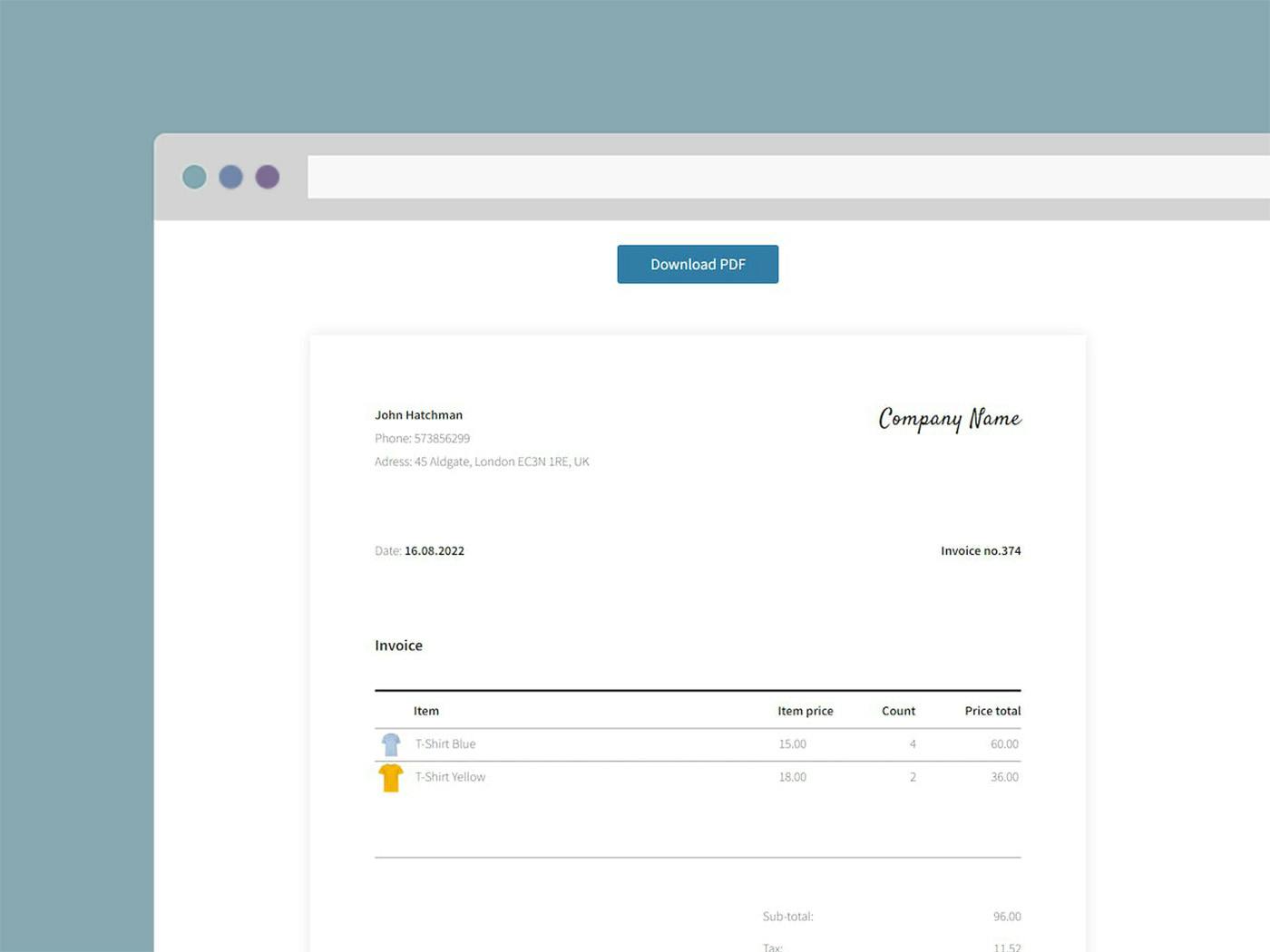The height and width of the screenshot is (952, 1270).
Task: Click the date 16.08.2022
Action: 434,550
